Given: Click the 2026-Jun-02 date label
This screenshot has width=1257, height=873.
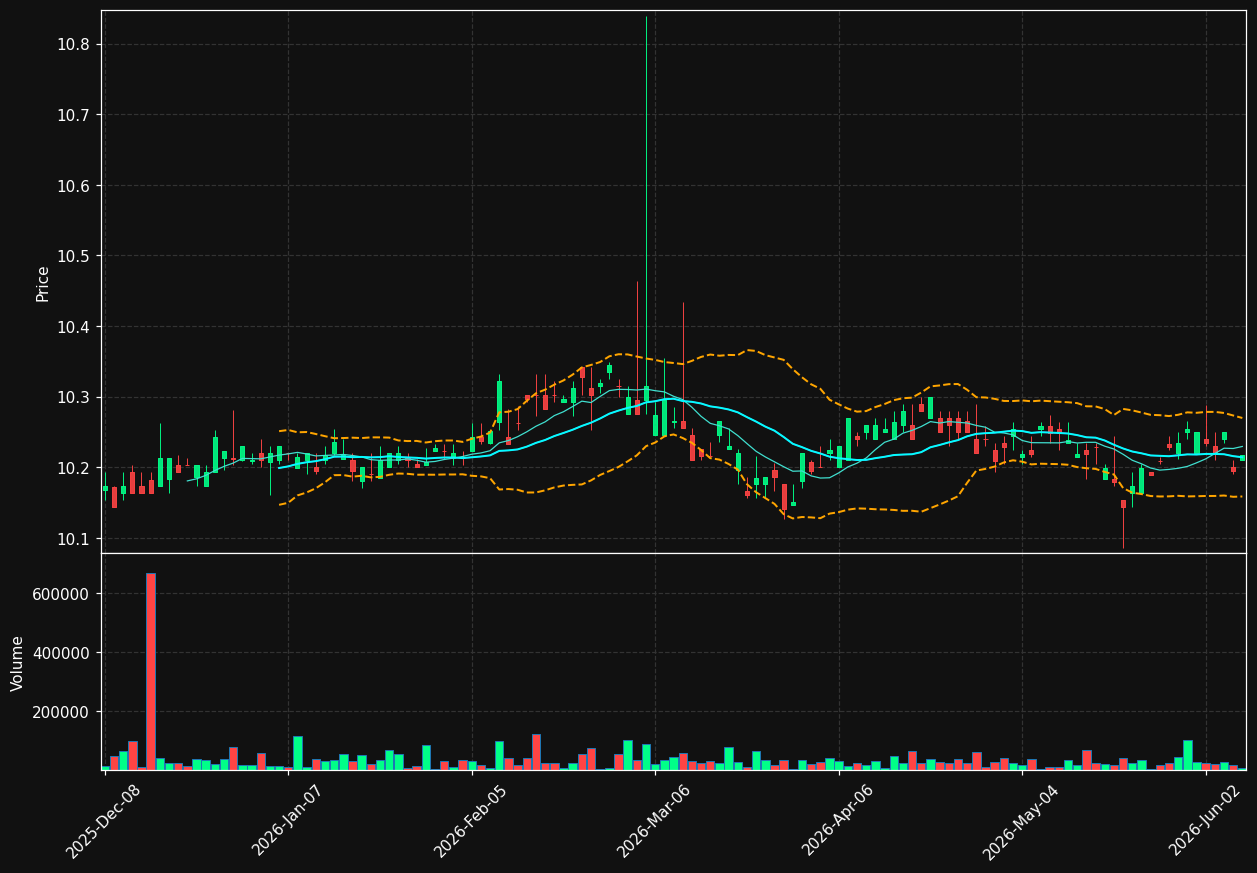Looking at the screenshot, I should tap(1206, 820).
